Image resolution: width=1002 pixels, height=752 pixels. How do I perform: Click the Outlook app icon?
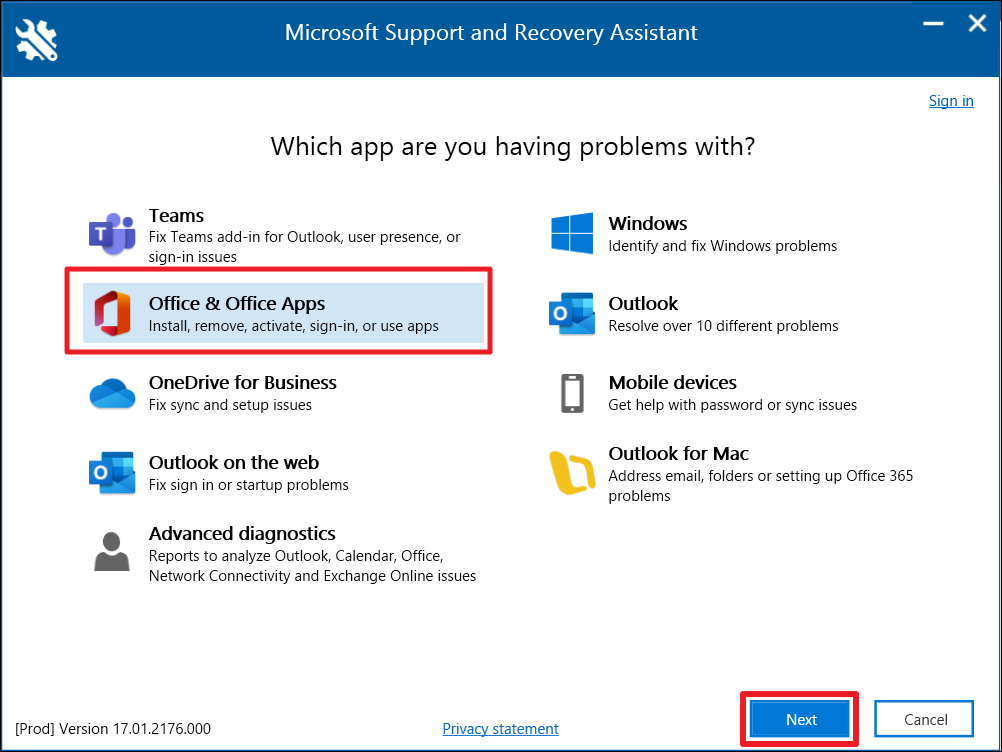(x=572, y=313)
